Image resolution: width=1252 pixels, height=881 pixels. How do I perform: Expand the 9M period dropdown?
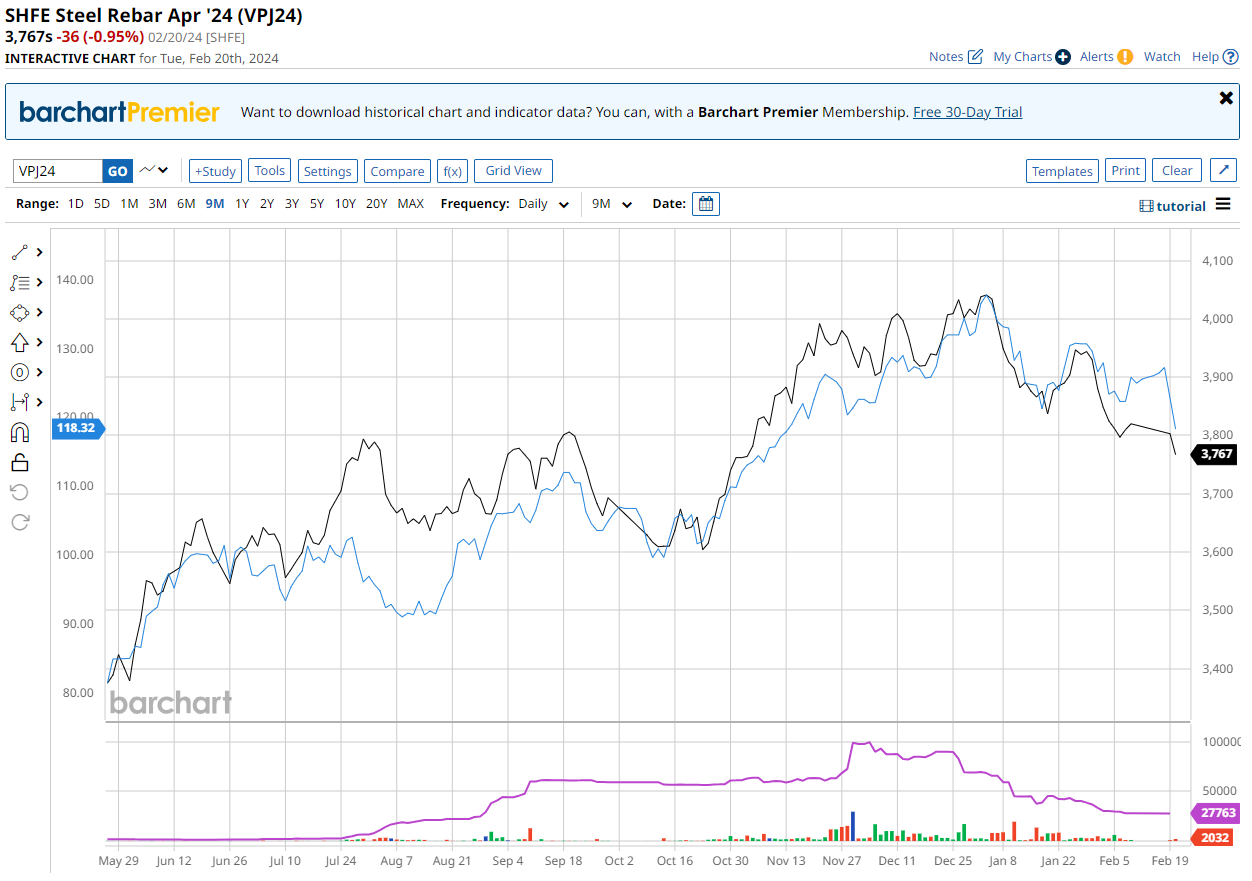coord(612,204)
